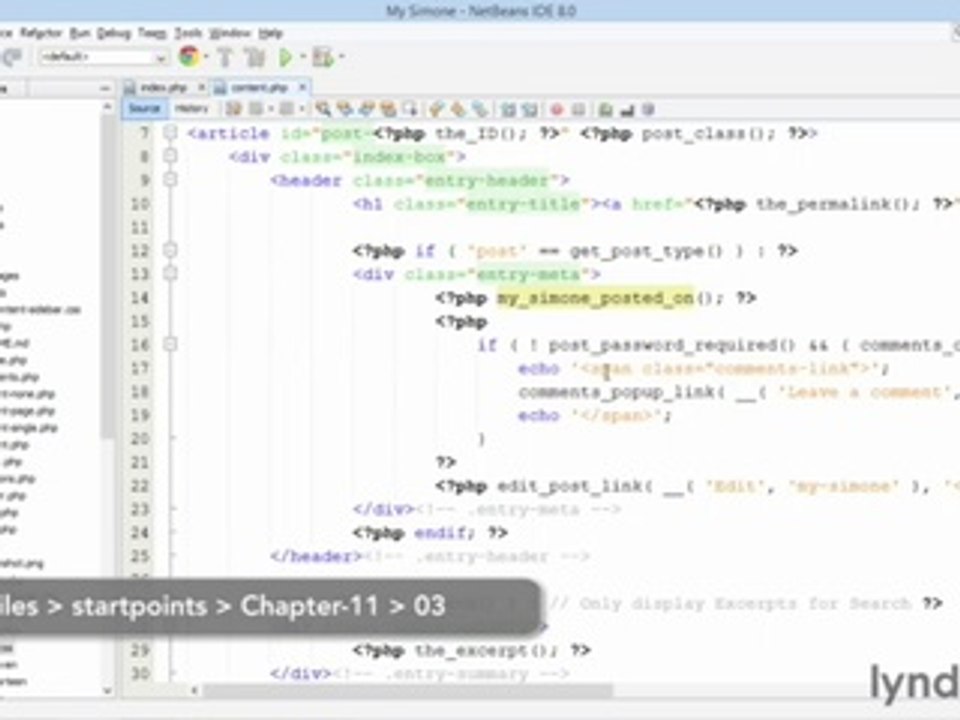960x720 pixels.
Task: Click line number 22 in gutter
Action: pyautogui.click(x=140, y=486)
